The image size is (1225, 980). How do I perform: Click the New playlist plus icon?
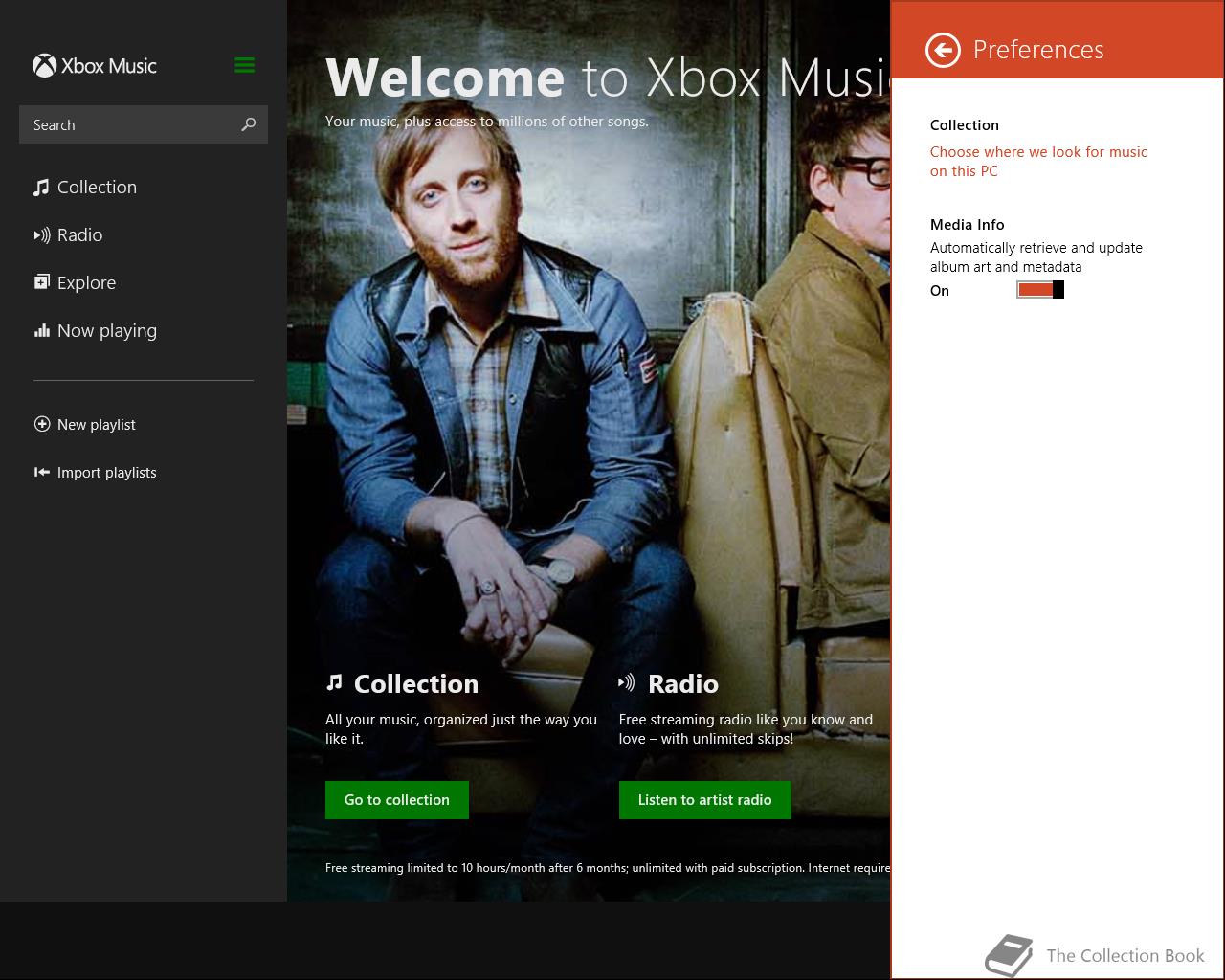point(42,424)
